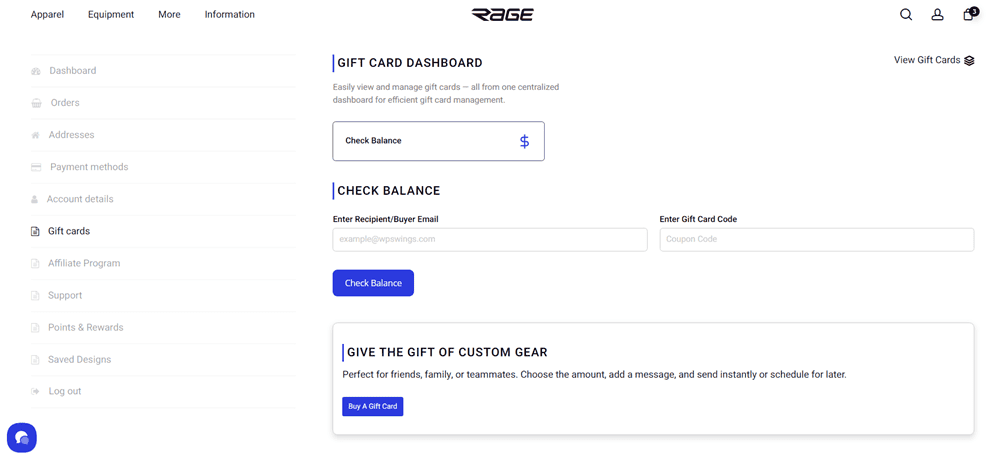Open the search icon in header
Viewport: 1000px width, 459px height.
pos(906,15)
